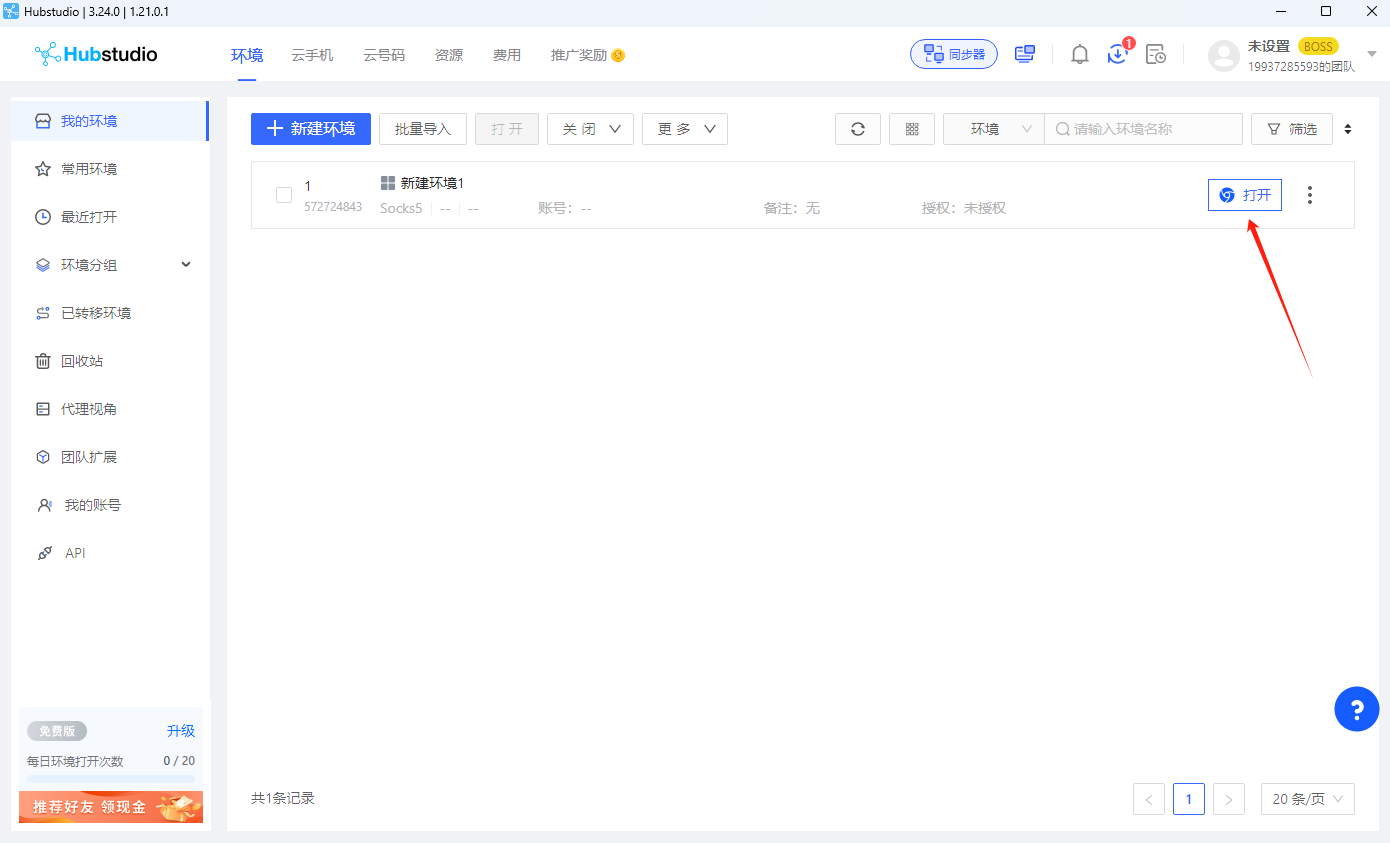This screenshot has width=1390, height=843.
Task: Click the sort order arrows icon
Action: pyautogui.click(x=1348, y=129)
